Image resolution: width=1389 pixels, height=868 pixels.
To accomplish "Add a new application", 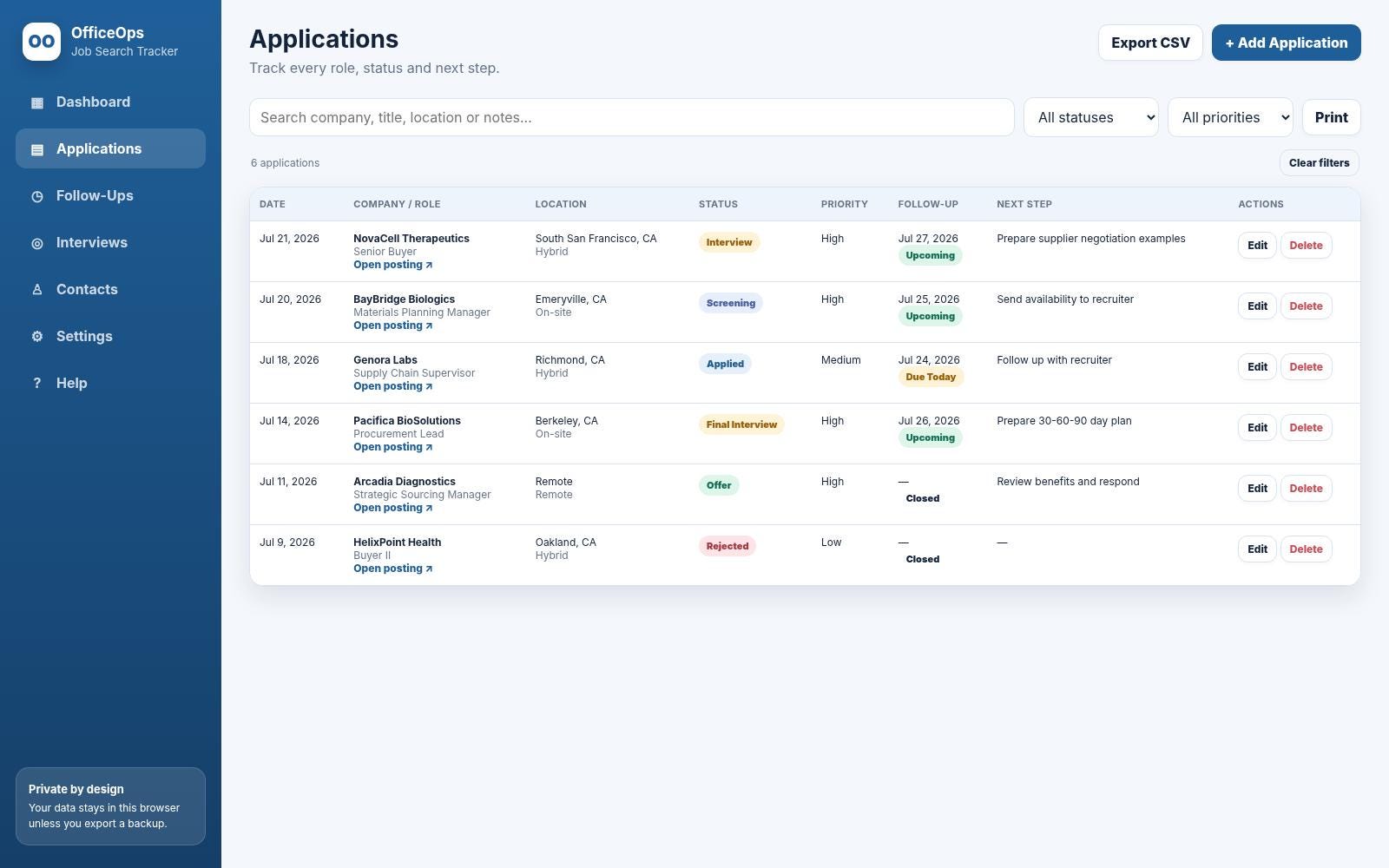I will click(1286, 43).
